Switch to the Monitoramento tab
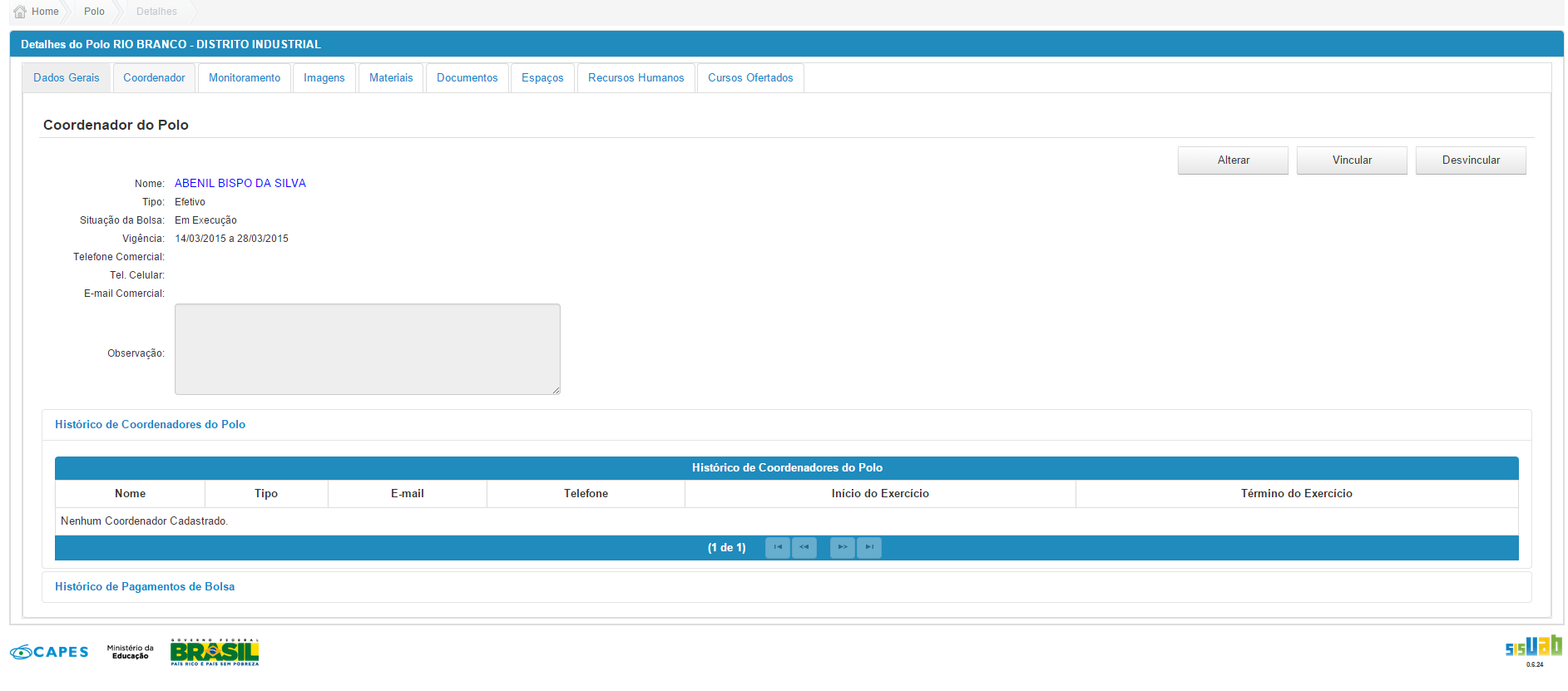Image resolution: width=1568 pixels, height=691 pixels. point(245,78)
